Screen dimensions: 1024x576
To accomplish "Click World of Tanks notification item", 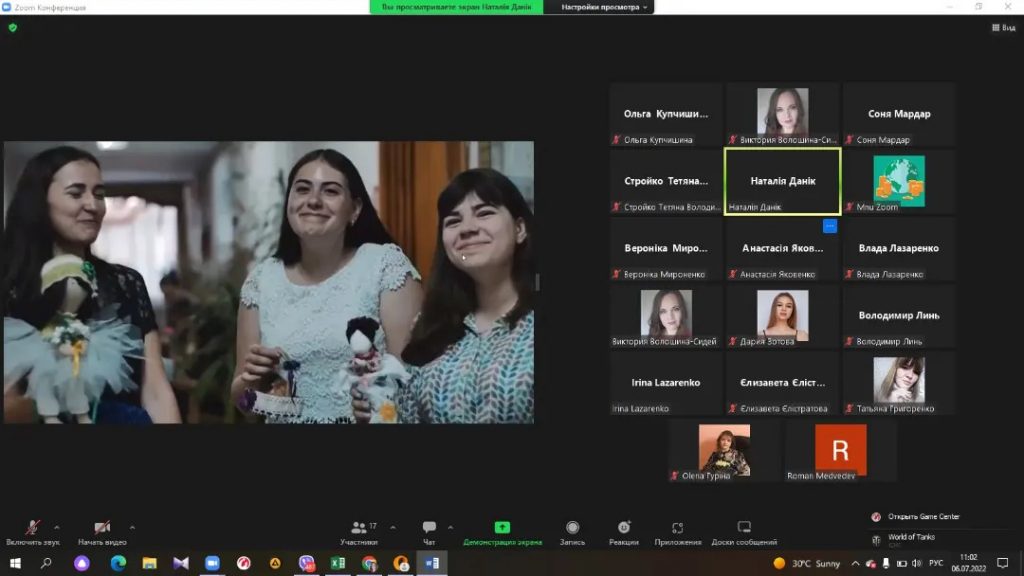I will pos(911,537).
